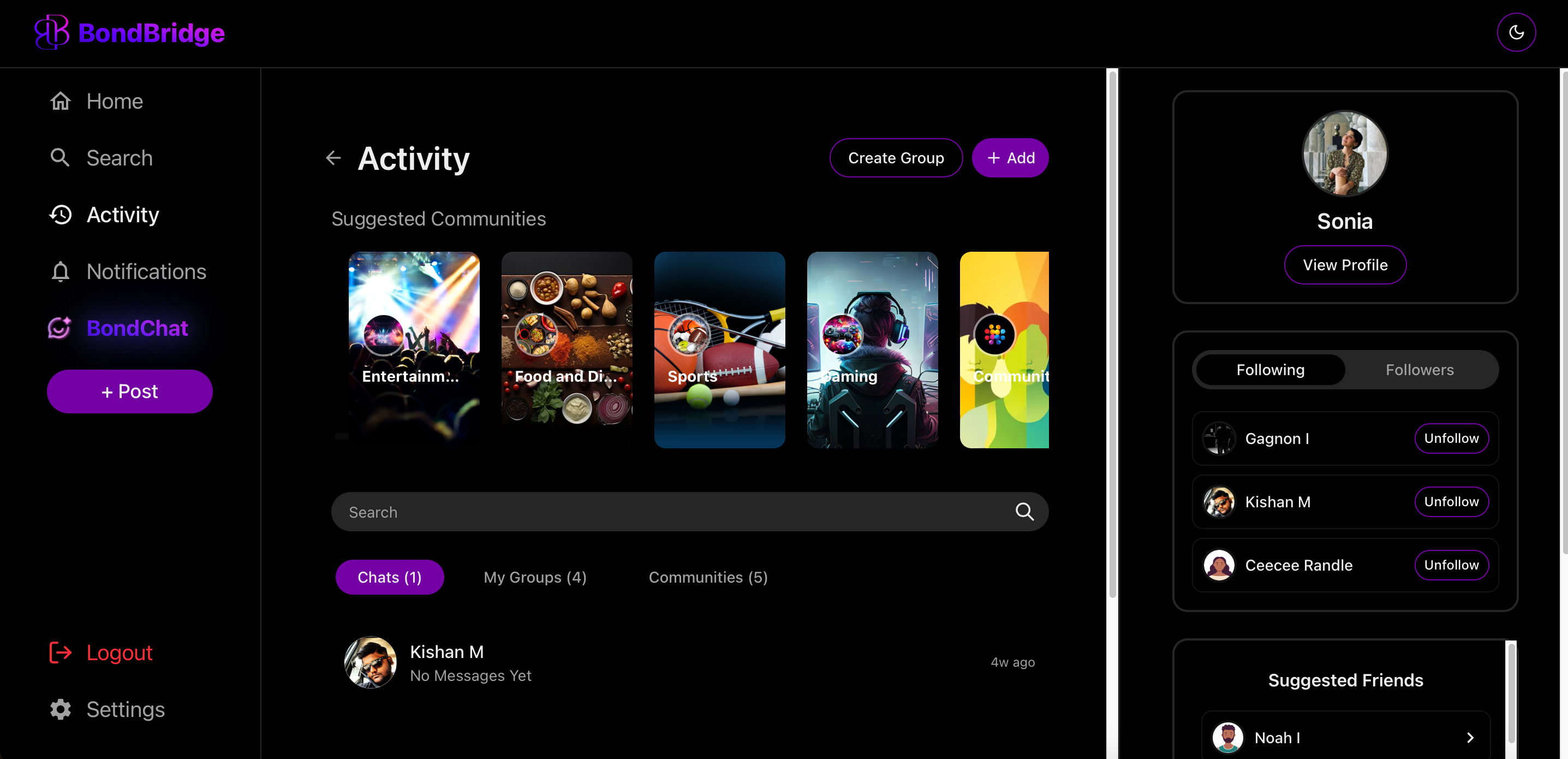
Task: Click the Logout exit icon
Action: point(60,653)
